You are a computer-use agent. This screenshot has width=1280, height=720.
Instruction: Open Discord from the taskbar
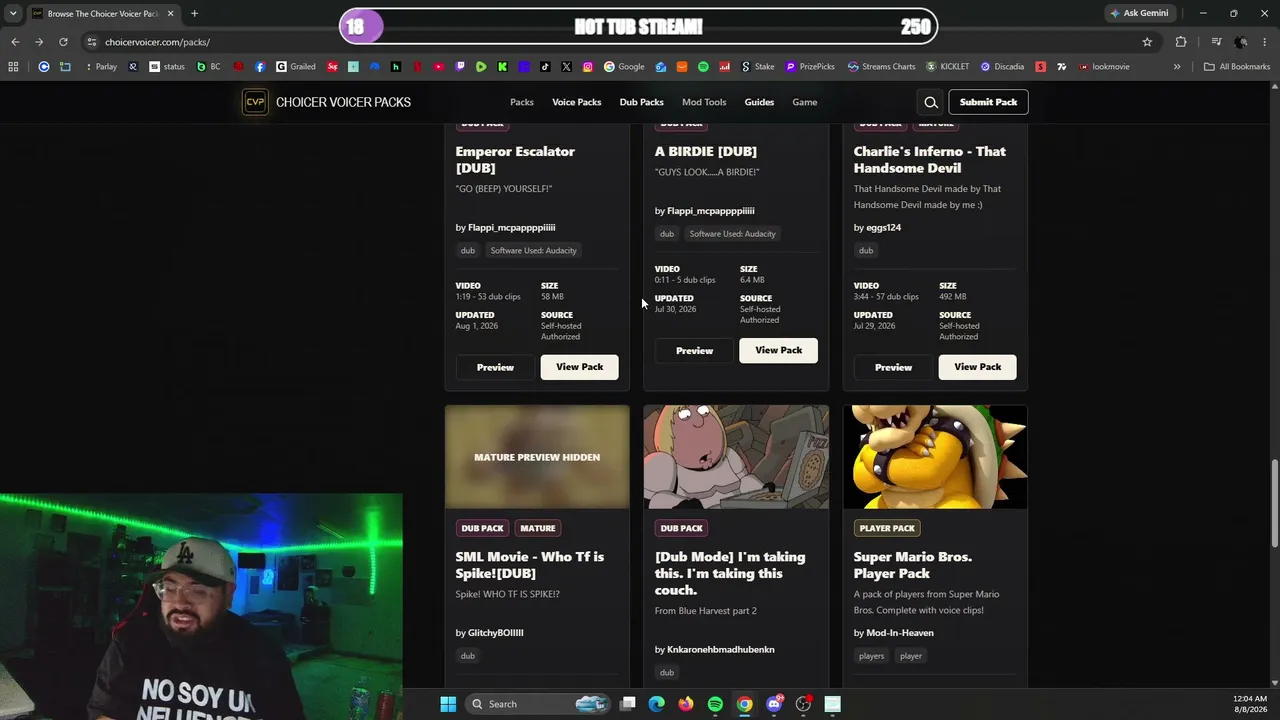tap(774, 704)
